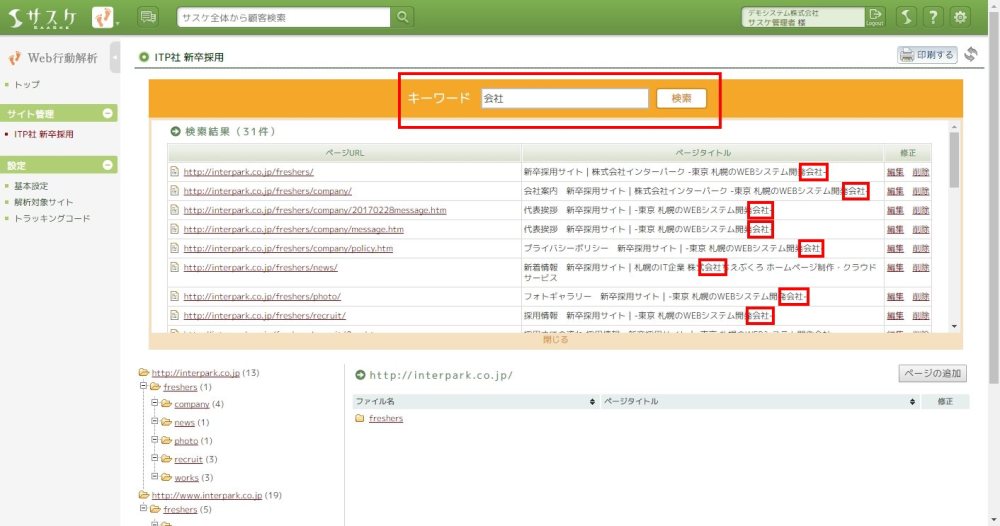Collapse the recruit folder in tree
The height and width of the screenshot is (526, 1000).
point(155,459)
